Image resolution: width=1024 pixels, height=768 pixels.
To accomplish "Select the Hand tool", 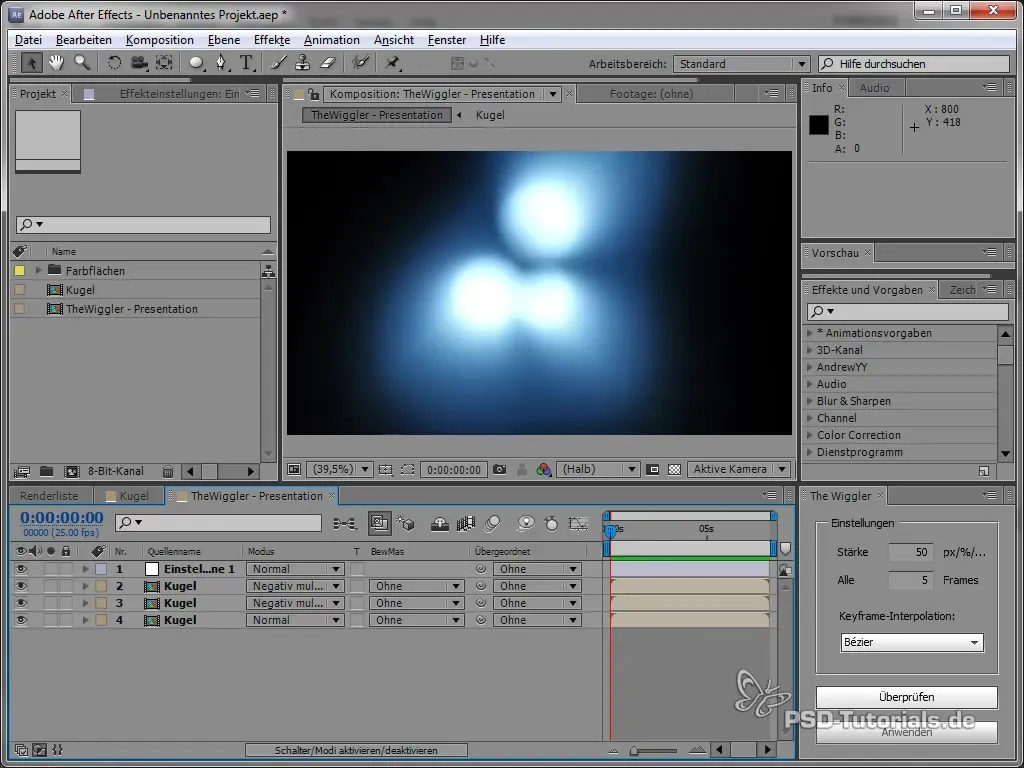I will tap(56, 63).
